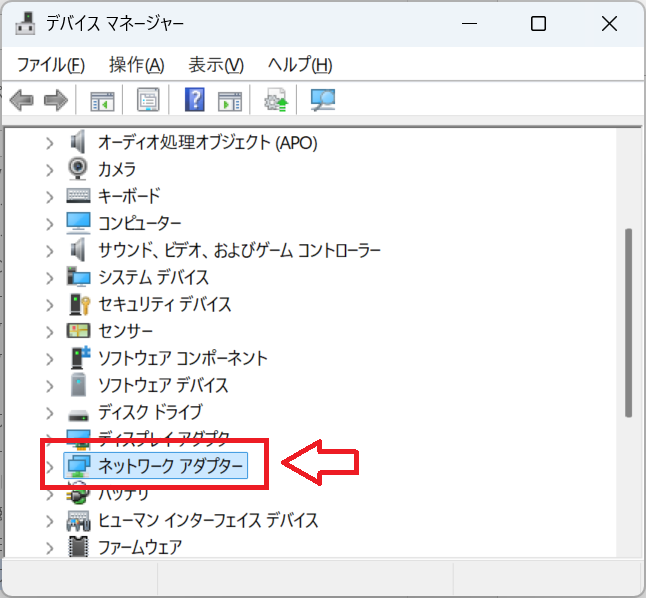This screenshot has height=598, width=646.
Task: Select the ソフトウェア コンポーネント entry
Action: point(183,359)
